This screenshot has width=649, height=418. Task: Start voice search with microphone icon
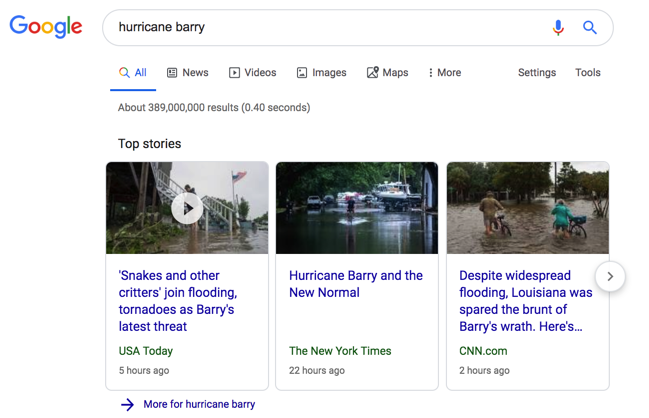point(558,27)
